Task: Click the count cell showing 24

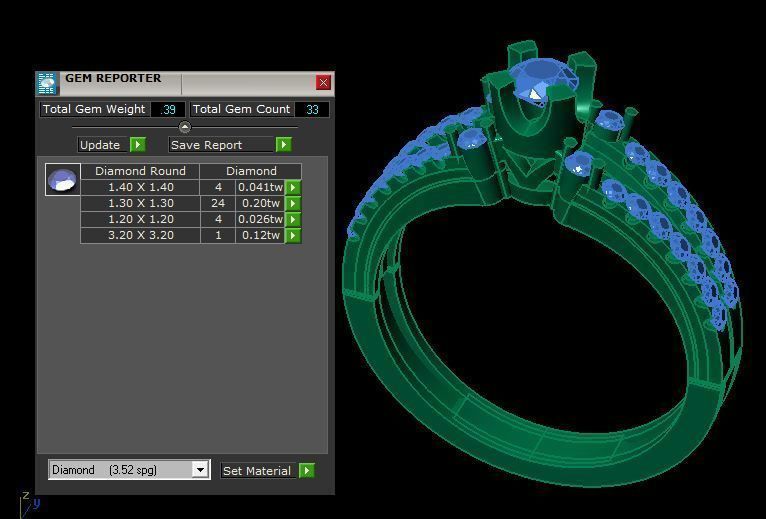Action: 218,203
